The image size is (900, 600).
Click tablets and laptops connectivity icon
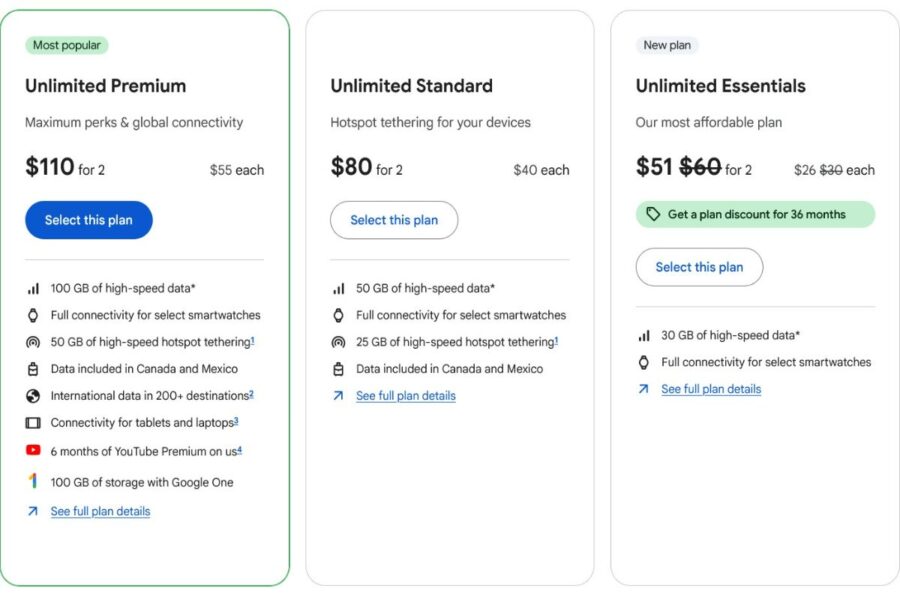click(33, 423)
